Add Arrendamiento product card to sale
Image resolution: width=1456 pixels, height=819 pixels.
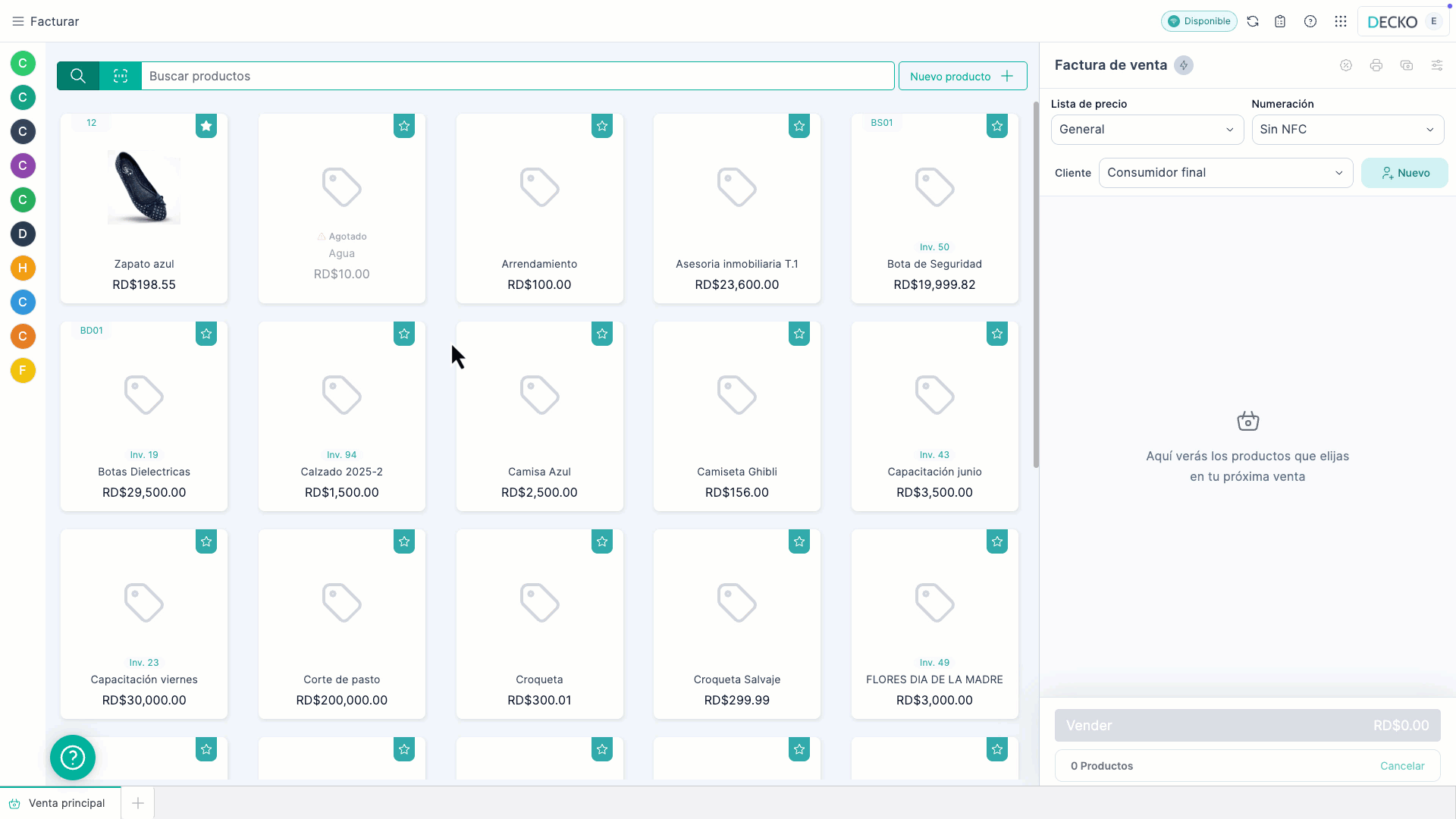tap(539, 209)
